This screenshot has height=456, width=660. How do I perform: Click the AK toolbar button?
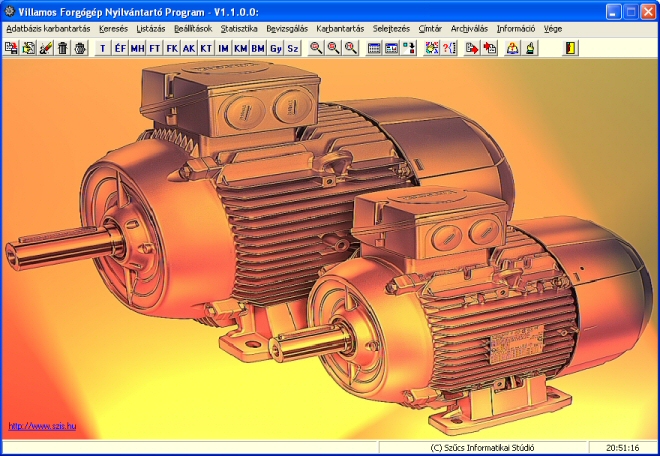[x=189, y=48]
